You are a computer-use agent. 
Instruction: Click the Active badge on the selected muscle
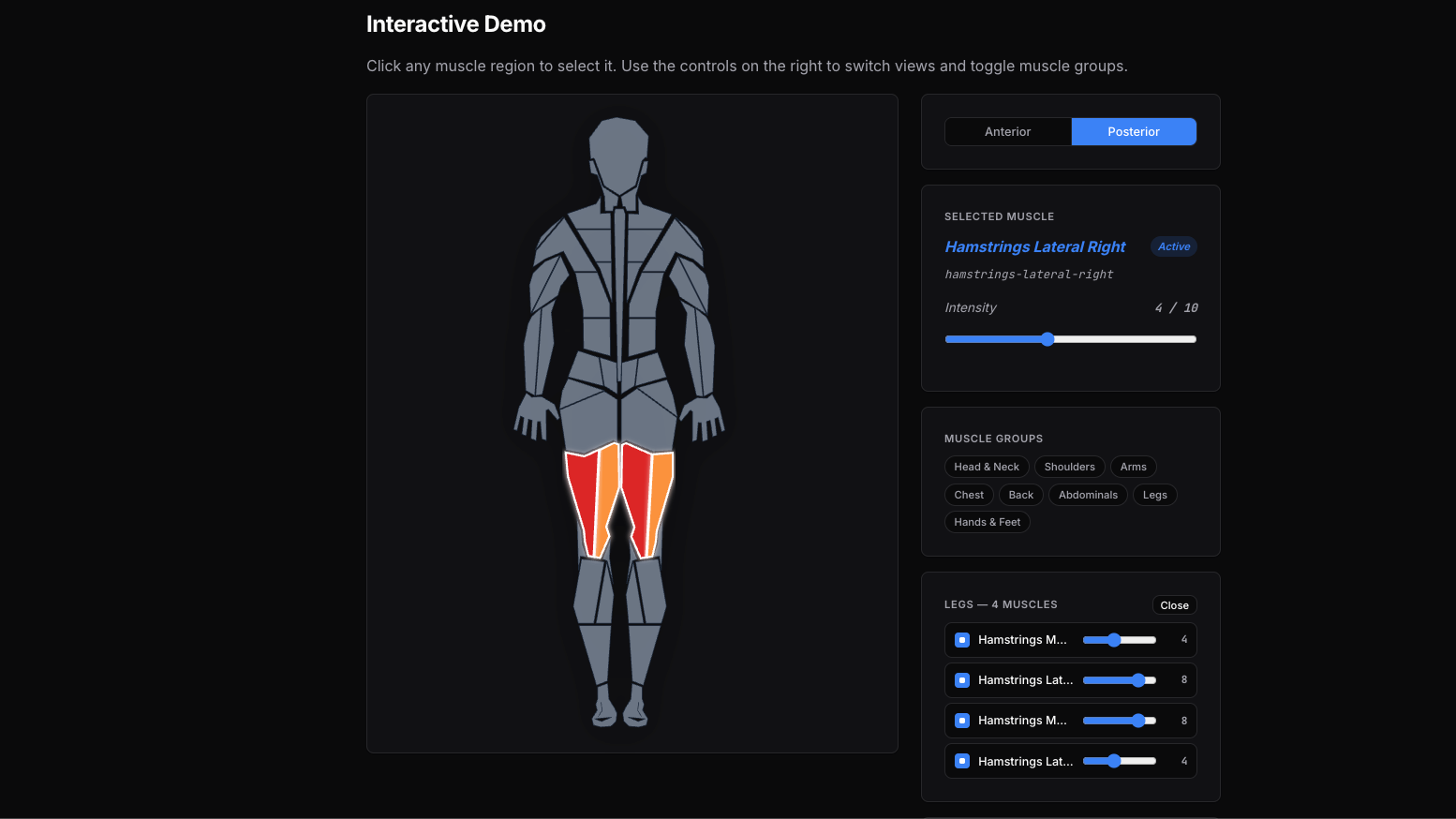tap(1173, 246)
